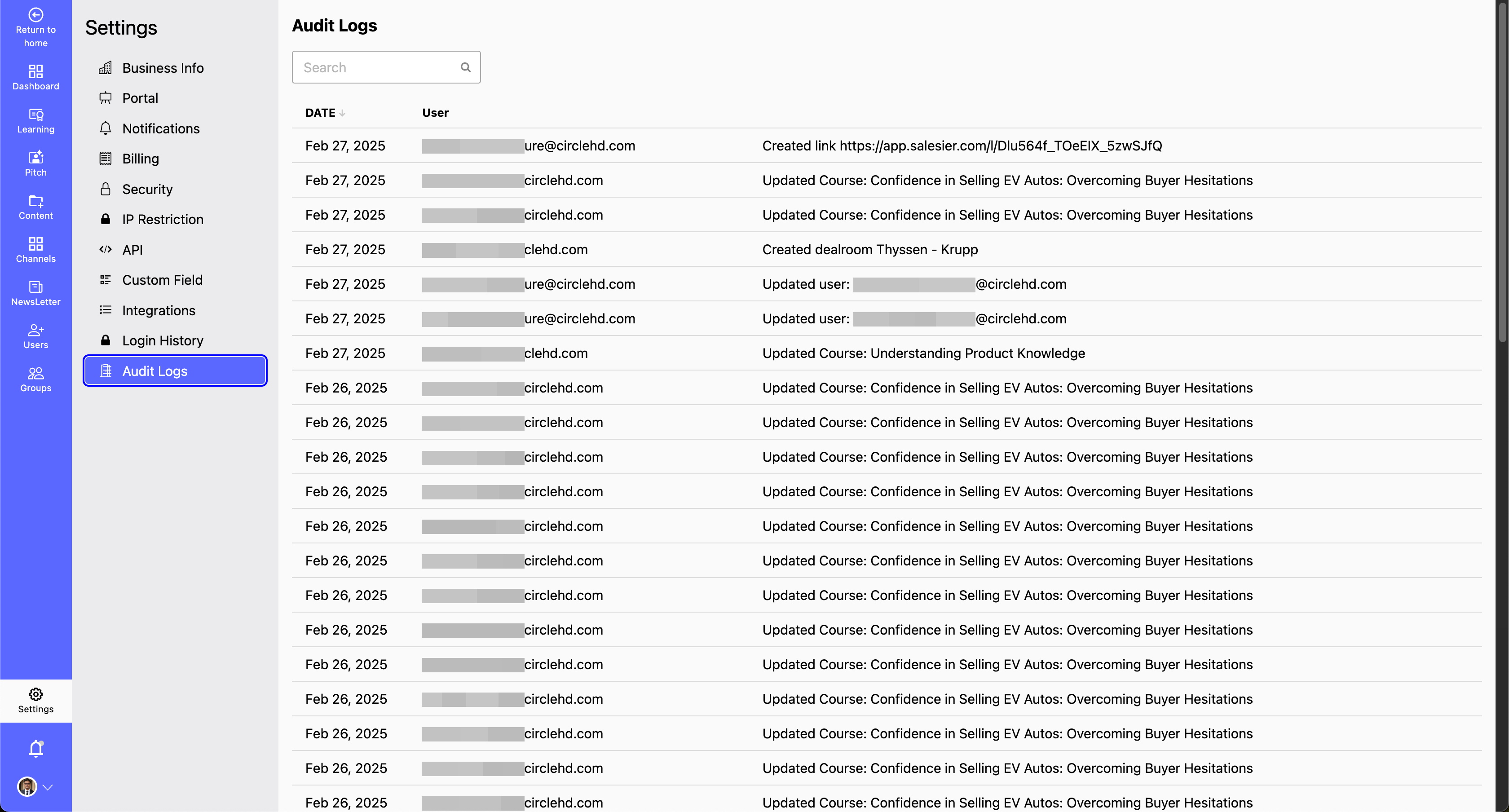Click the notification bell at bottom left
The width and height of the screenshot is (1509, 812).
[35, 748]
